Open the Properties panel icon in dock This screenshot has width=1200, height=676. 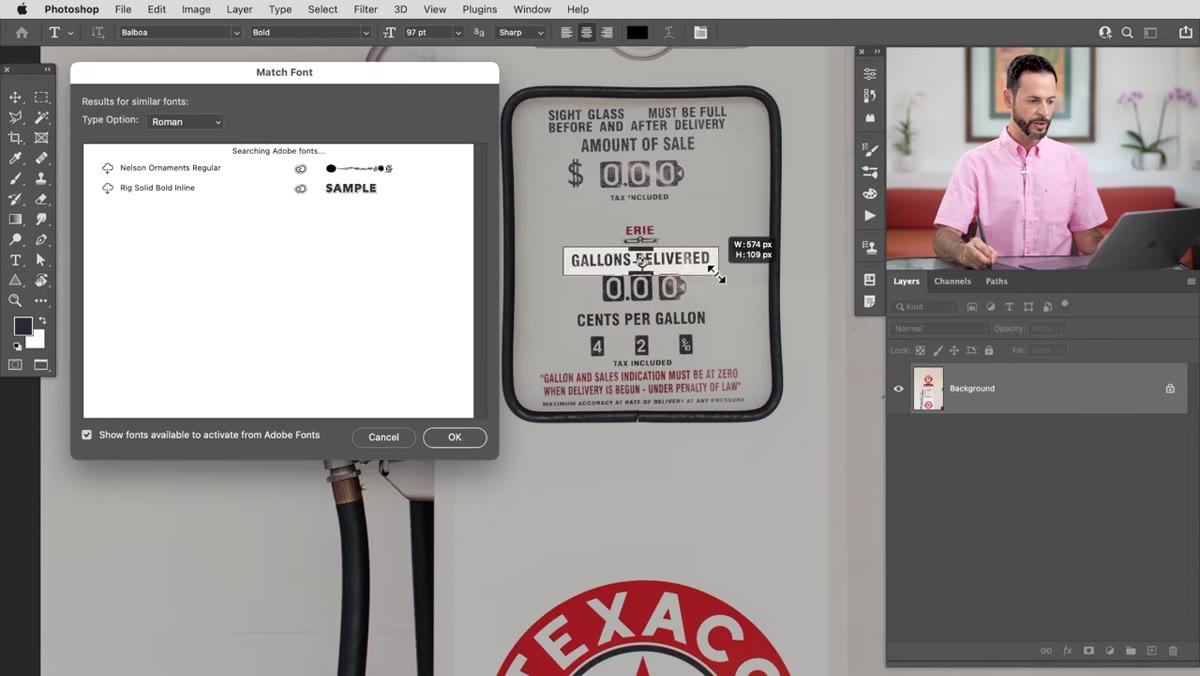[870, 74]
